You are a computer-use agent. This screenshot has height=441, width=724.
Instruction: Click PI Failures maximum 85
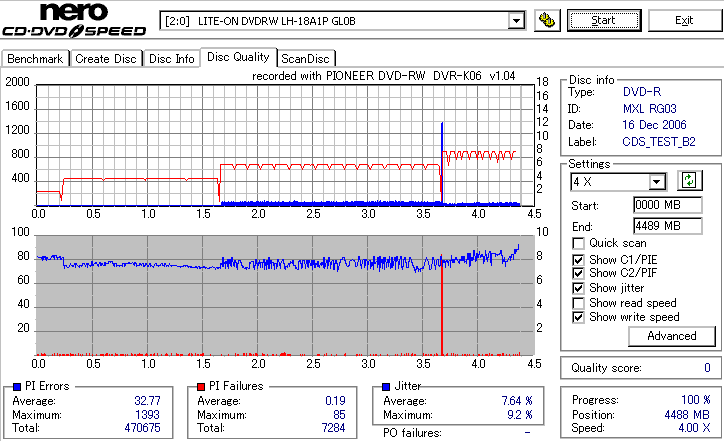[339, 415]
